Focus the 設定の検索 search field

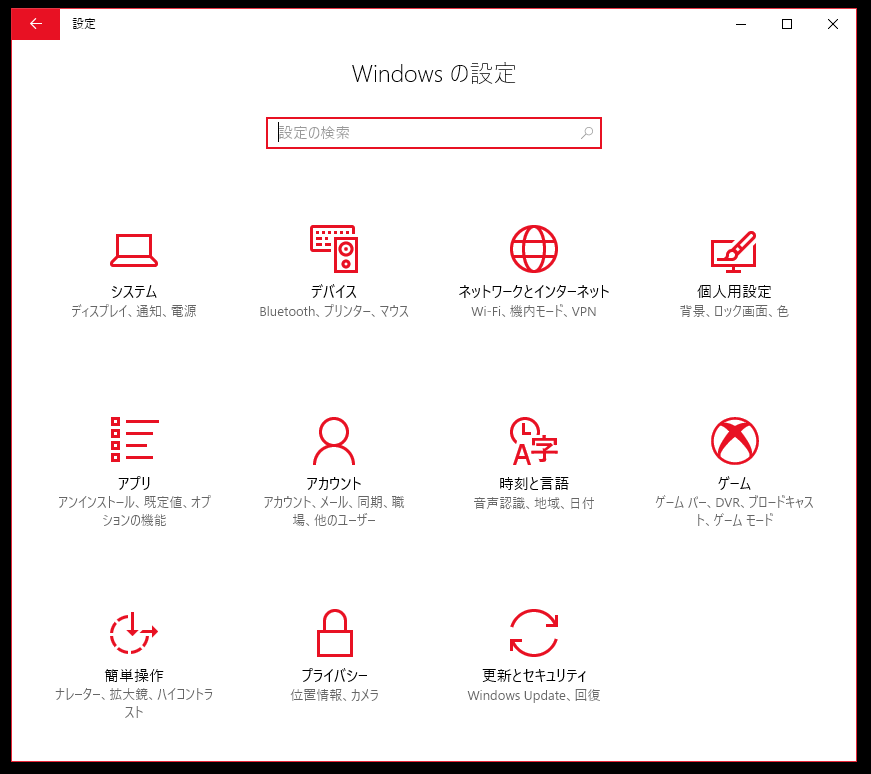point(434,133)
